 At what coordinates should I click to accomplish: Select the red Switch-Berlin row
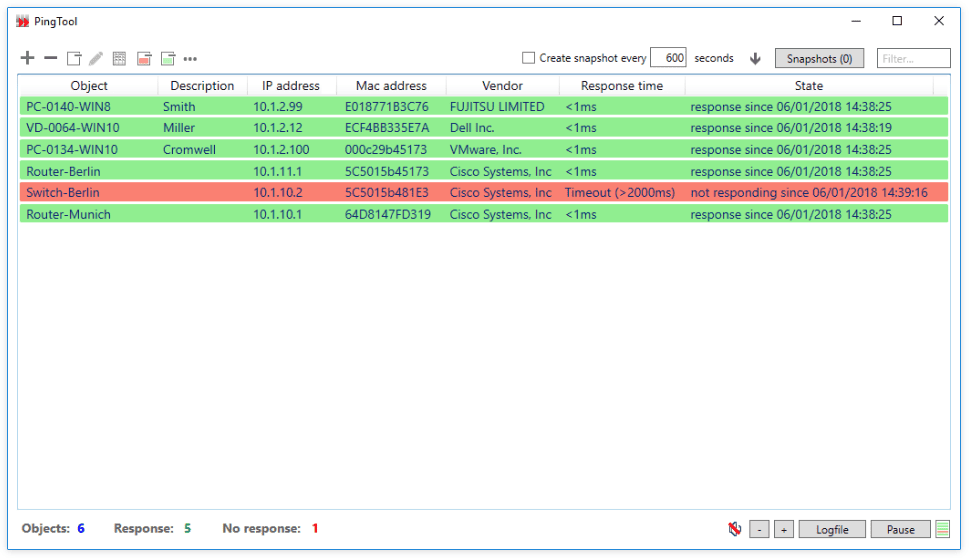(x=484, y=192)
